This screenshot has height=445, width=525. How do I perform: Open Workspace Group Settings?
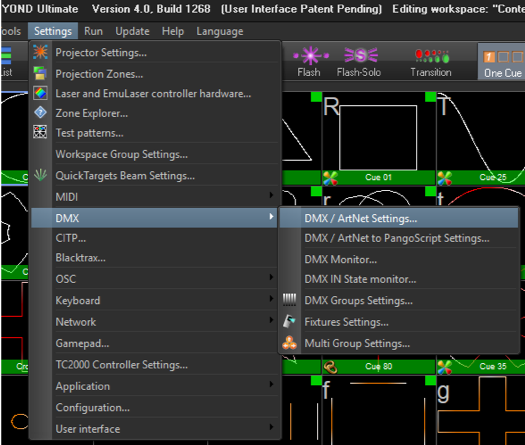(154, 154)
